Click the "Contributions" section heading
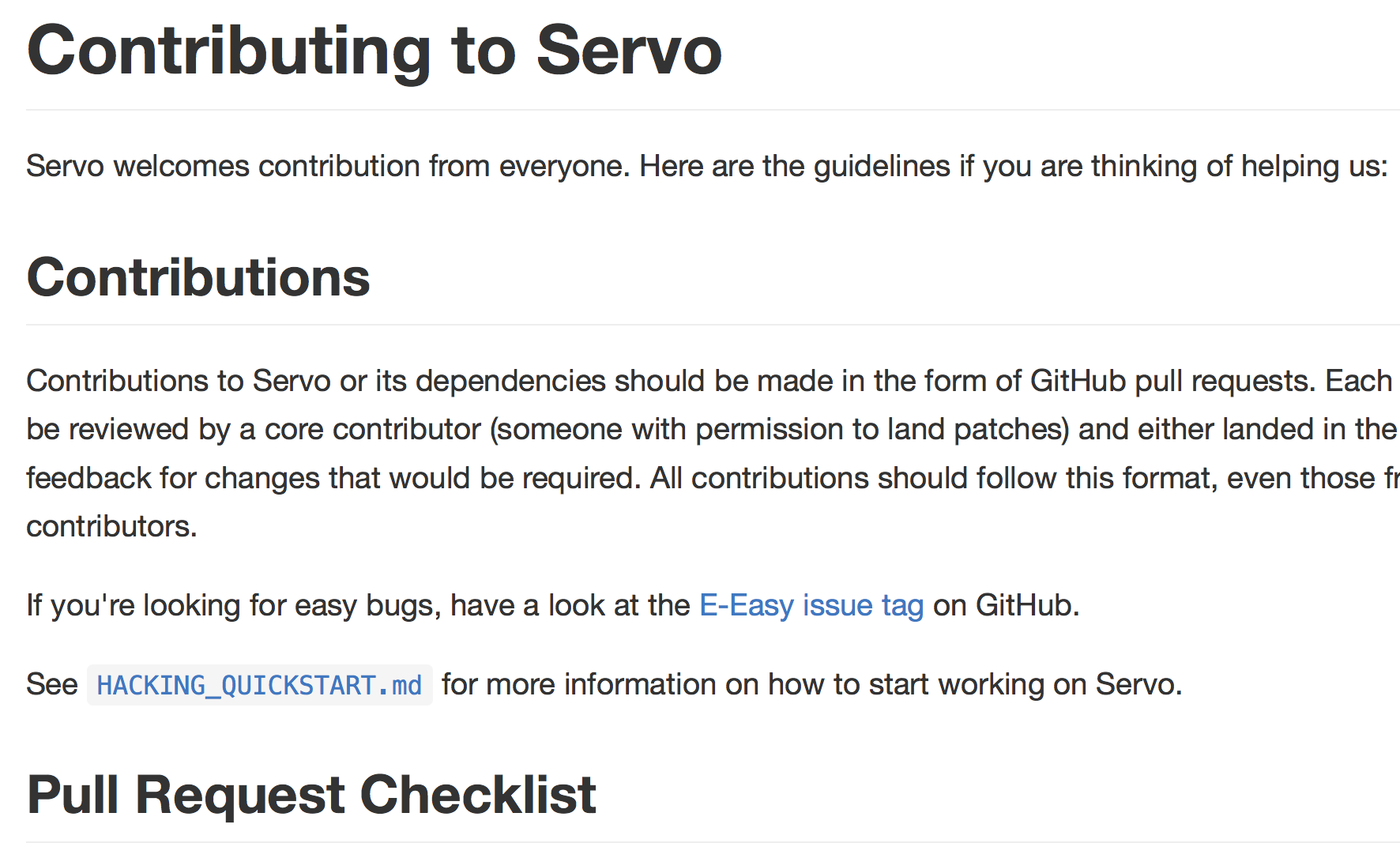This screenshot has width=1400, height=858. 198,278
